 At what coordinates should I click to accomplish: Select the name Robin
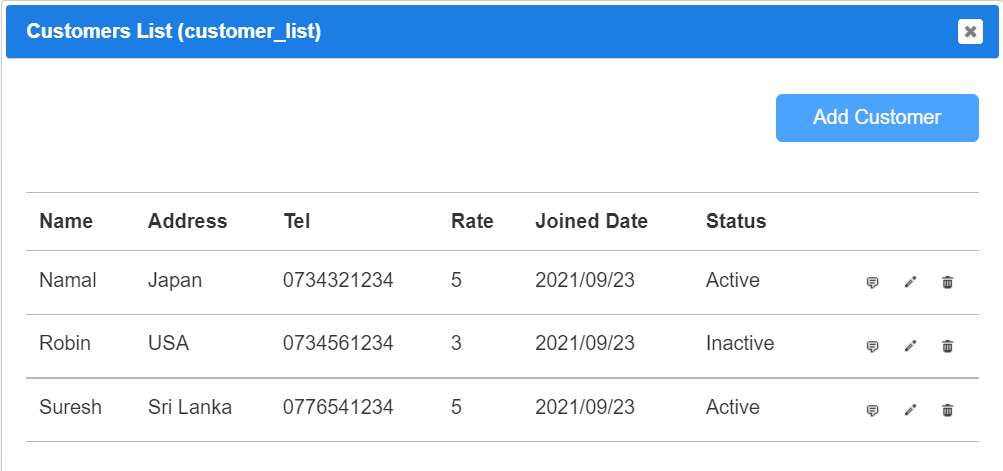65,344
